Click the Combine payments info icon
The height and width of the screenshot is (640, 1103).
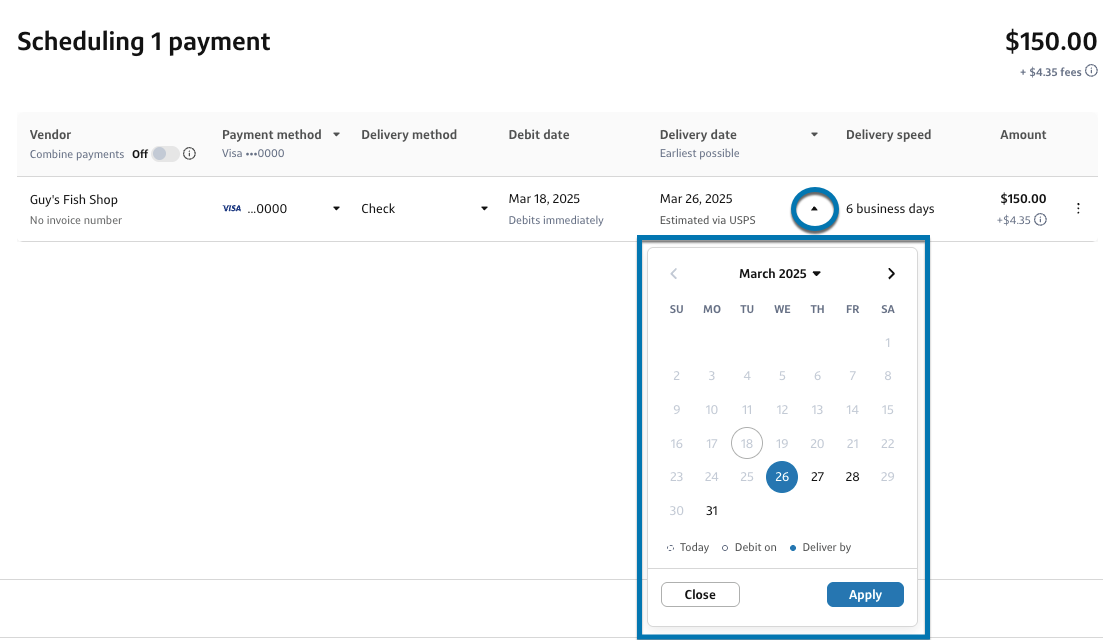pyautogui.click(x=189, y=154)
